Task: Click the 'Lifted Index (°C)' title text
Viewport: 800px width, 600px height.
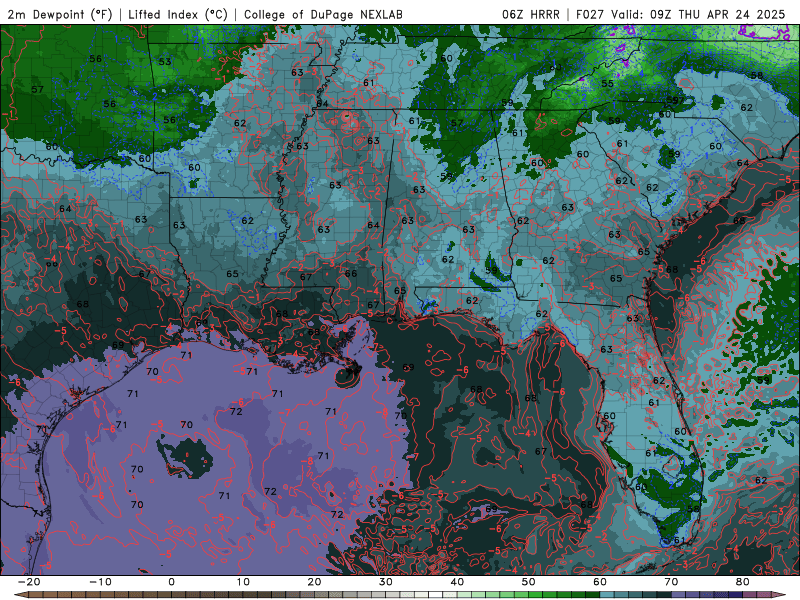Action: pyautogui.click(x=178, y=14)
